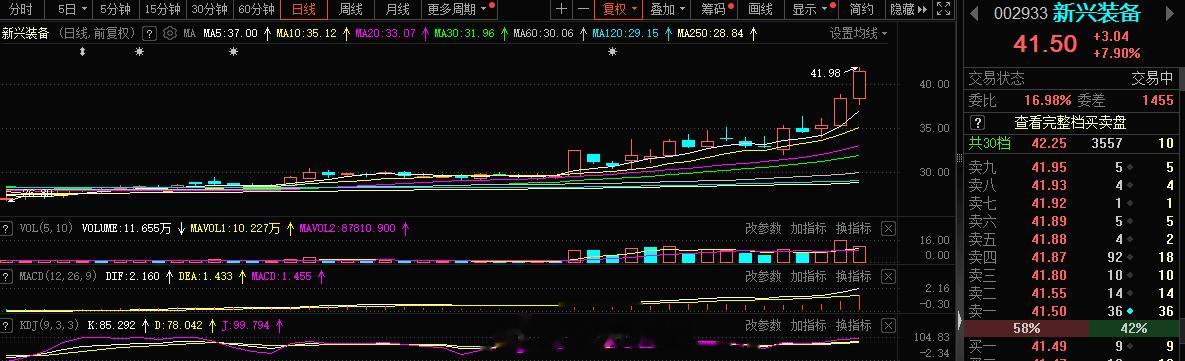Collapse side panel with divider arrow
This screenshot has height=361, width=1185.
(960, 321)
